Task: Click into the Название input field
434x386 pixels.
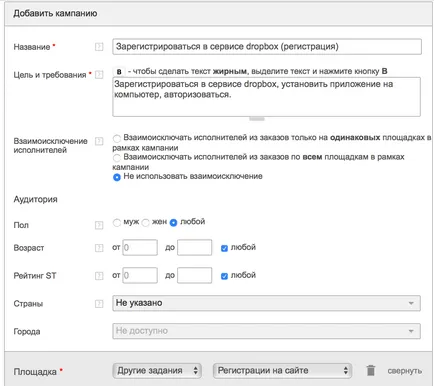Action: coord(267,47)
